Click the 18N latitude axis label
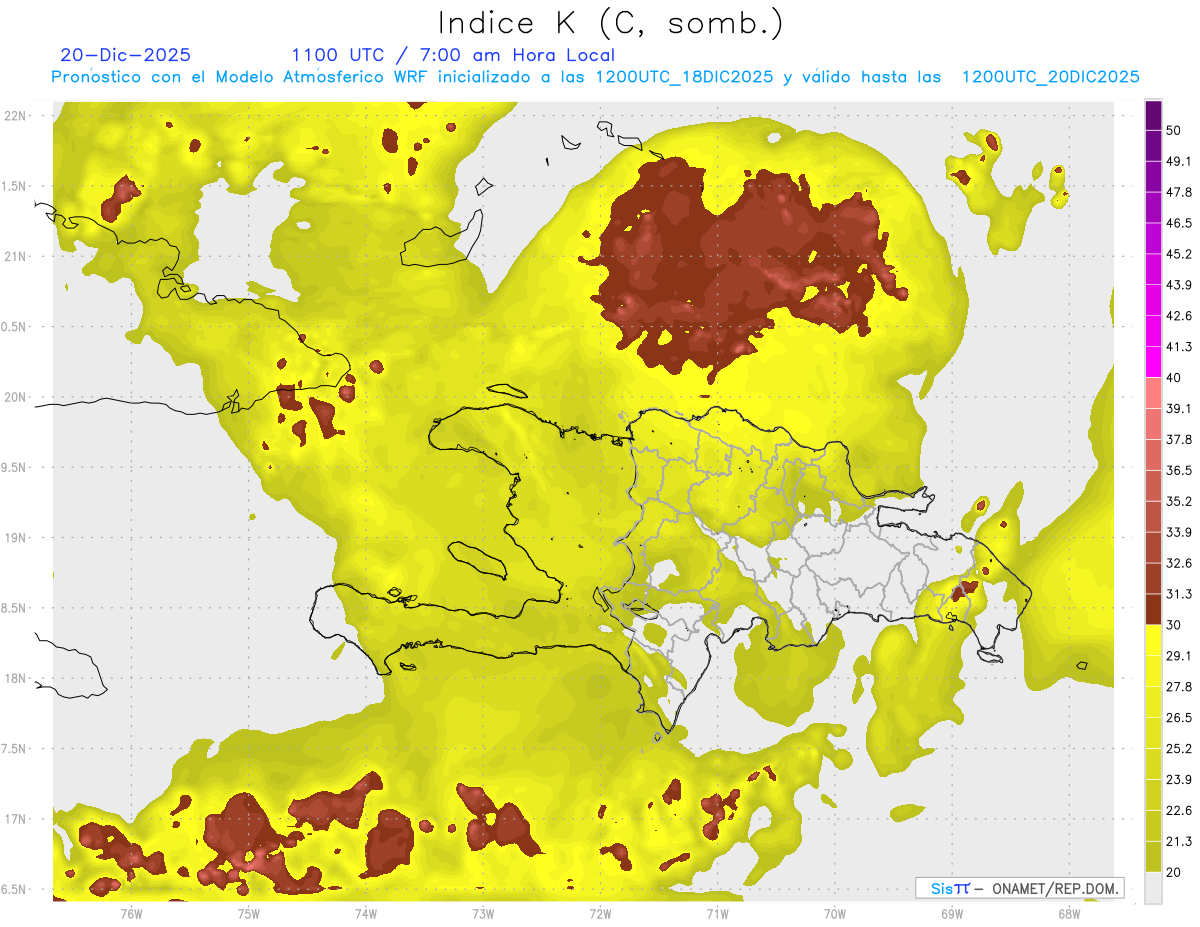Screen dimensions: 1200x927 tap(16, 679)
